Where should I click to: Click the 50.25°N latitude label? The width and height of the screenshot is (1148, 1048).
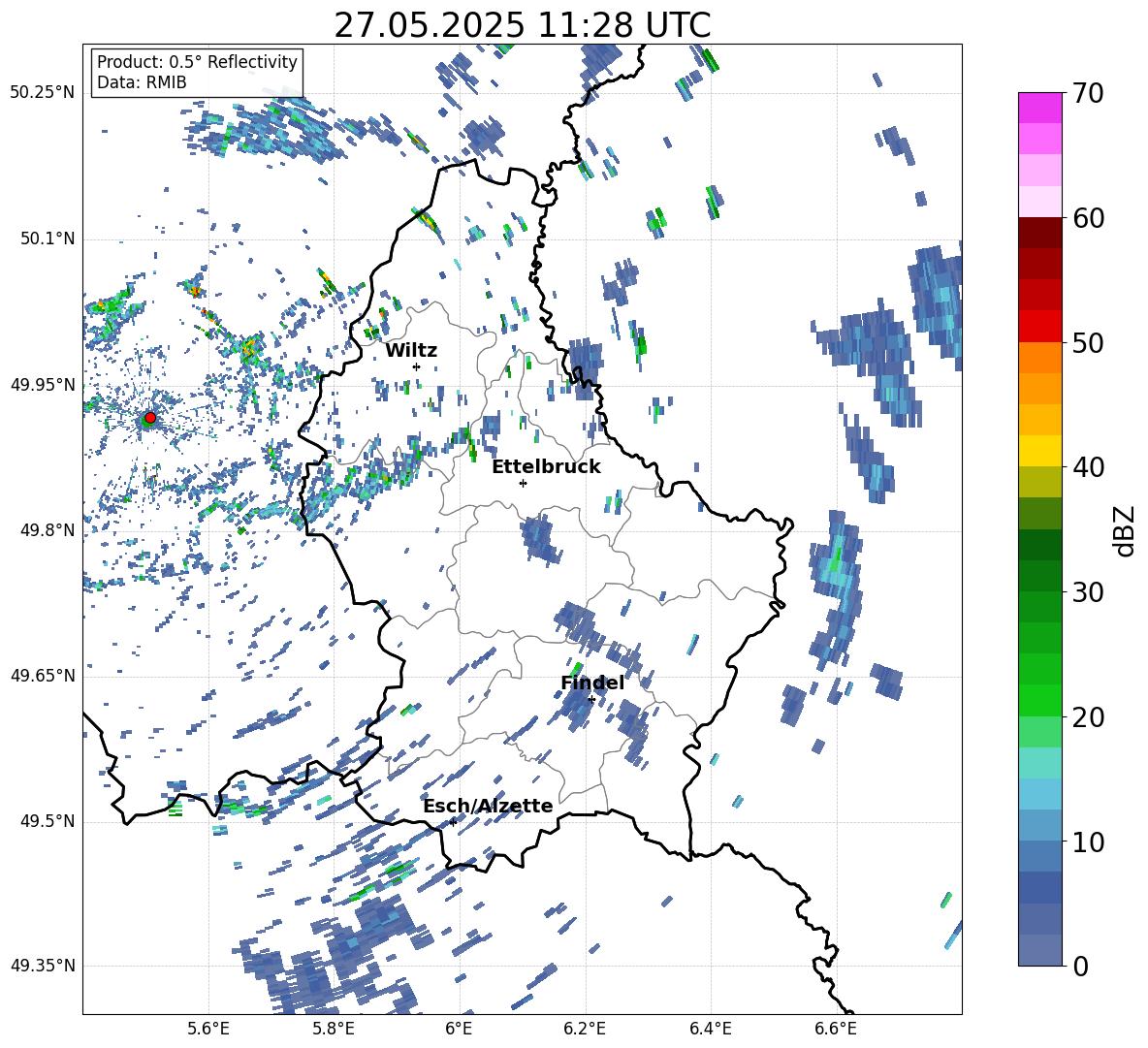[x=43, y=93]
